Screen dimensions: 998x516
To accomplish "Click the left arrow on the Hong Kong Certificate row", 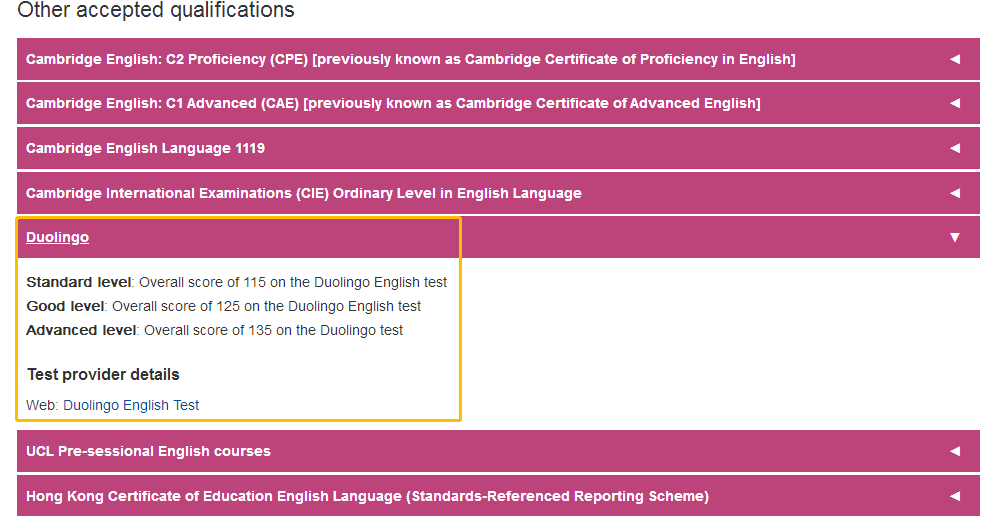I will pyautogui.click(x=955, y=496).
